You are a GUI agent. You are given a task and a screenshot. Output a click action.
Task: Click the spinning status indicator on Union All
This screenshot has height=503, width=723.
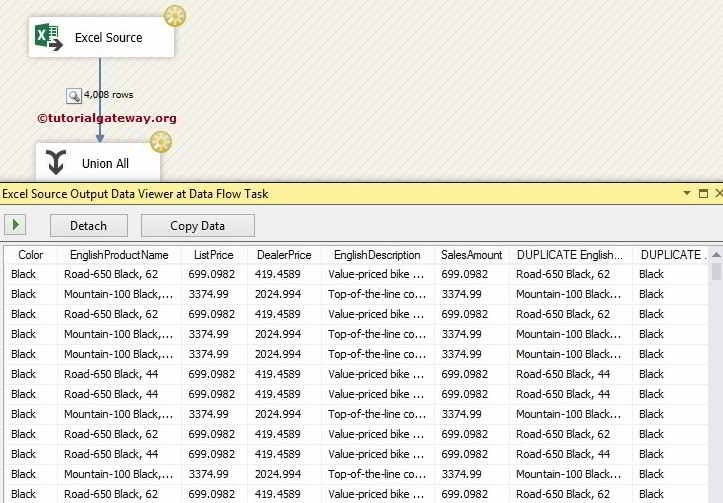[x=161, y=142]
